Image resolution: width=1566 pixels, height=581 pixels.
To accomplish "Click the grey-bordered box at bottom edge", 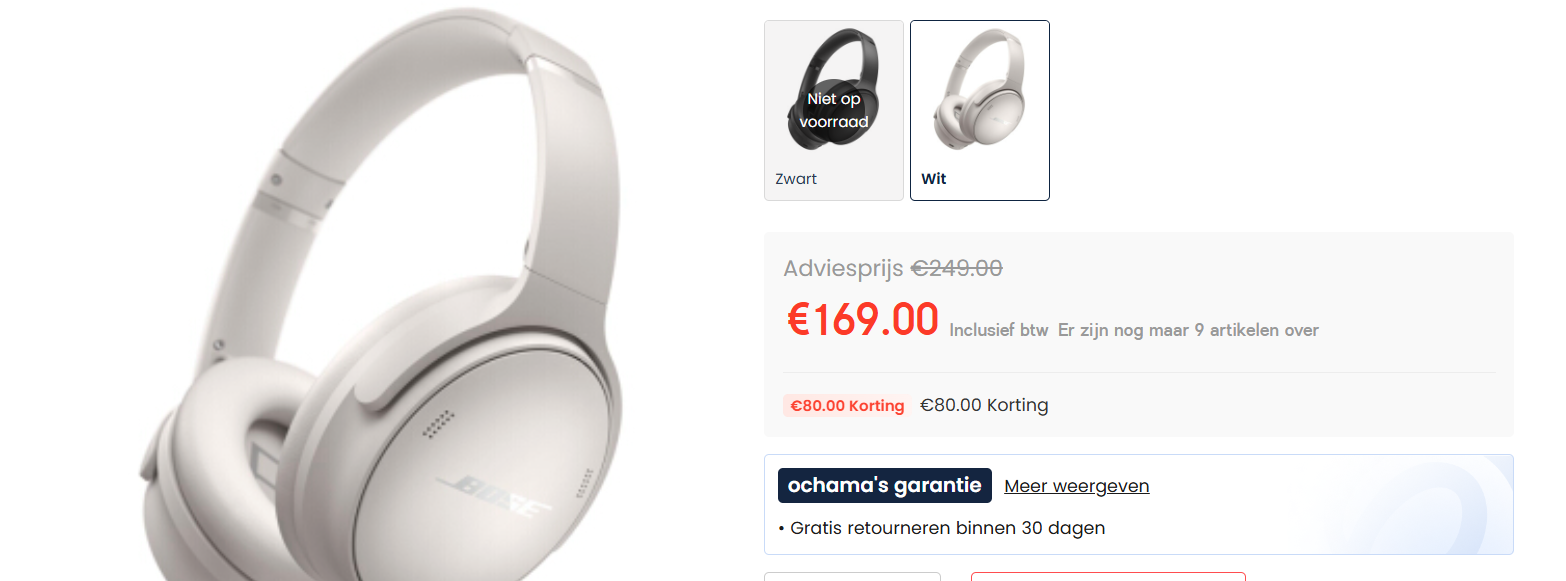I will [852, 577].
